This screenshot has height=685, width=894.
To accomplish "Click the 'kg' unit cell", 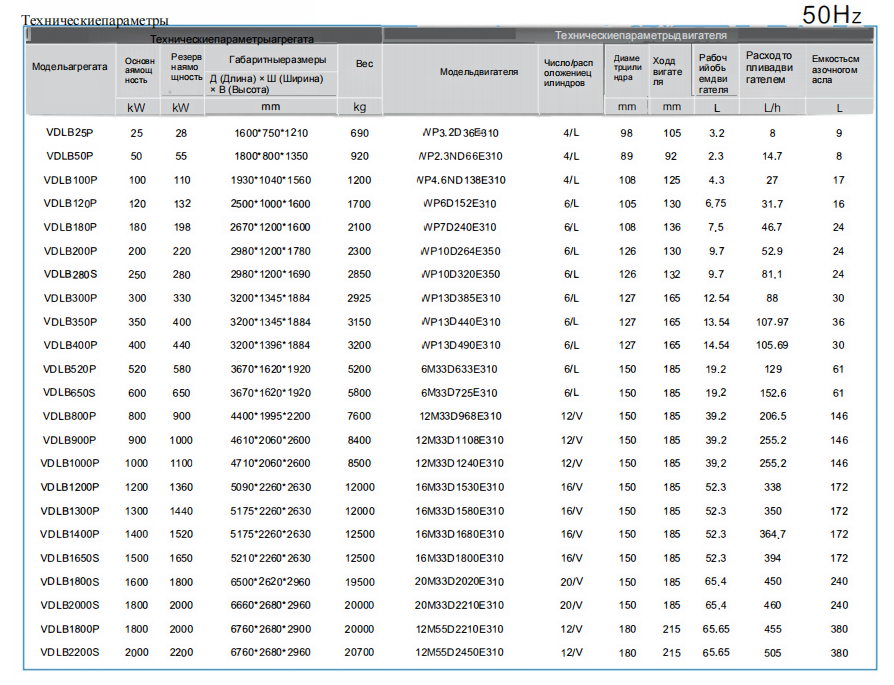I will [360, 107].
